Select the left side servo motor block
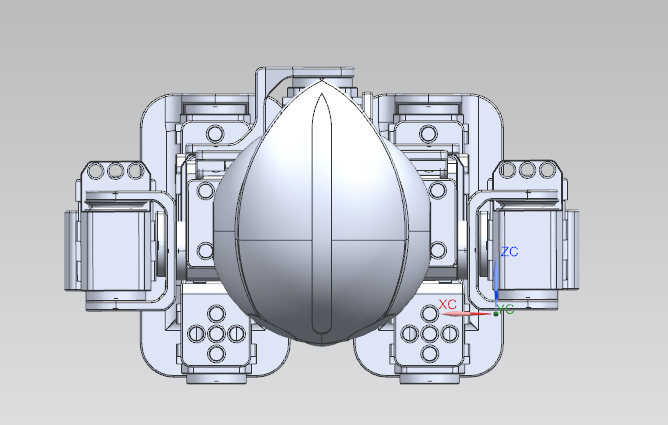The image size is (668, 425). point(114,249)
